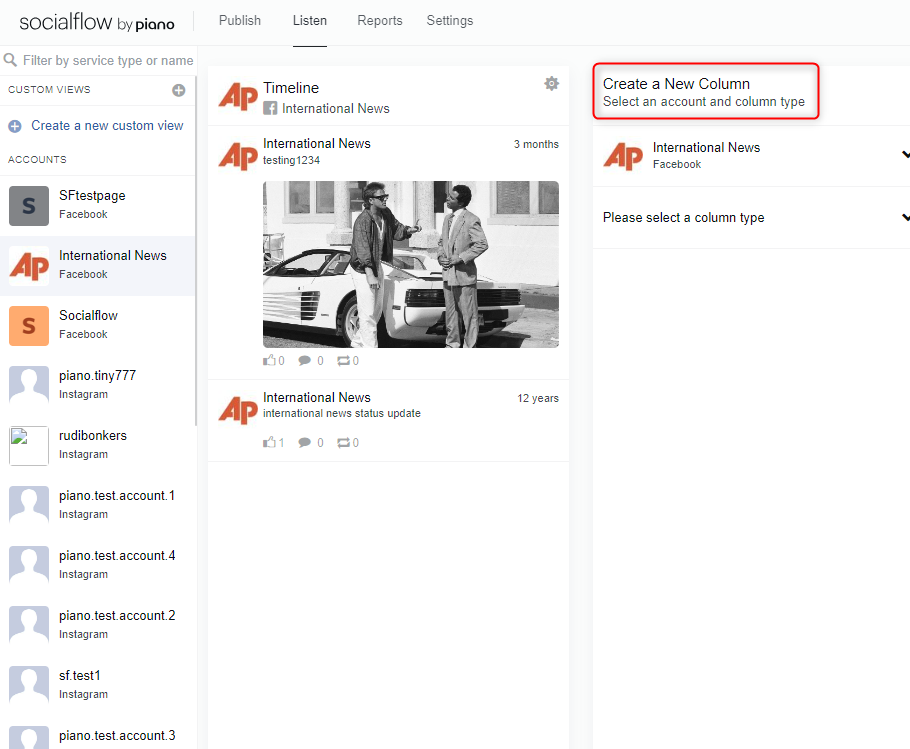The width and height of the screenshot is (910, 749).
Task: Click the AP avatar on status update post
Action: pyautogui.click(x=238, y=410)
